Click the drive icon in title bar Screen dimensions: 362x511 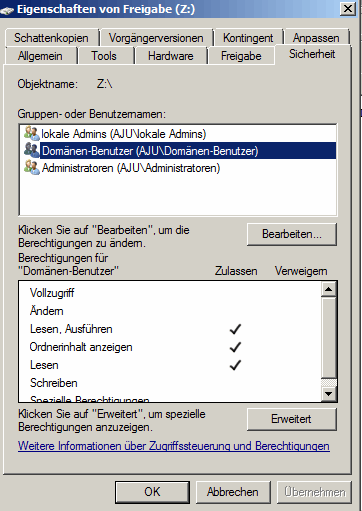pos(7,10)
